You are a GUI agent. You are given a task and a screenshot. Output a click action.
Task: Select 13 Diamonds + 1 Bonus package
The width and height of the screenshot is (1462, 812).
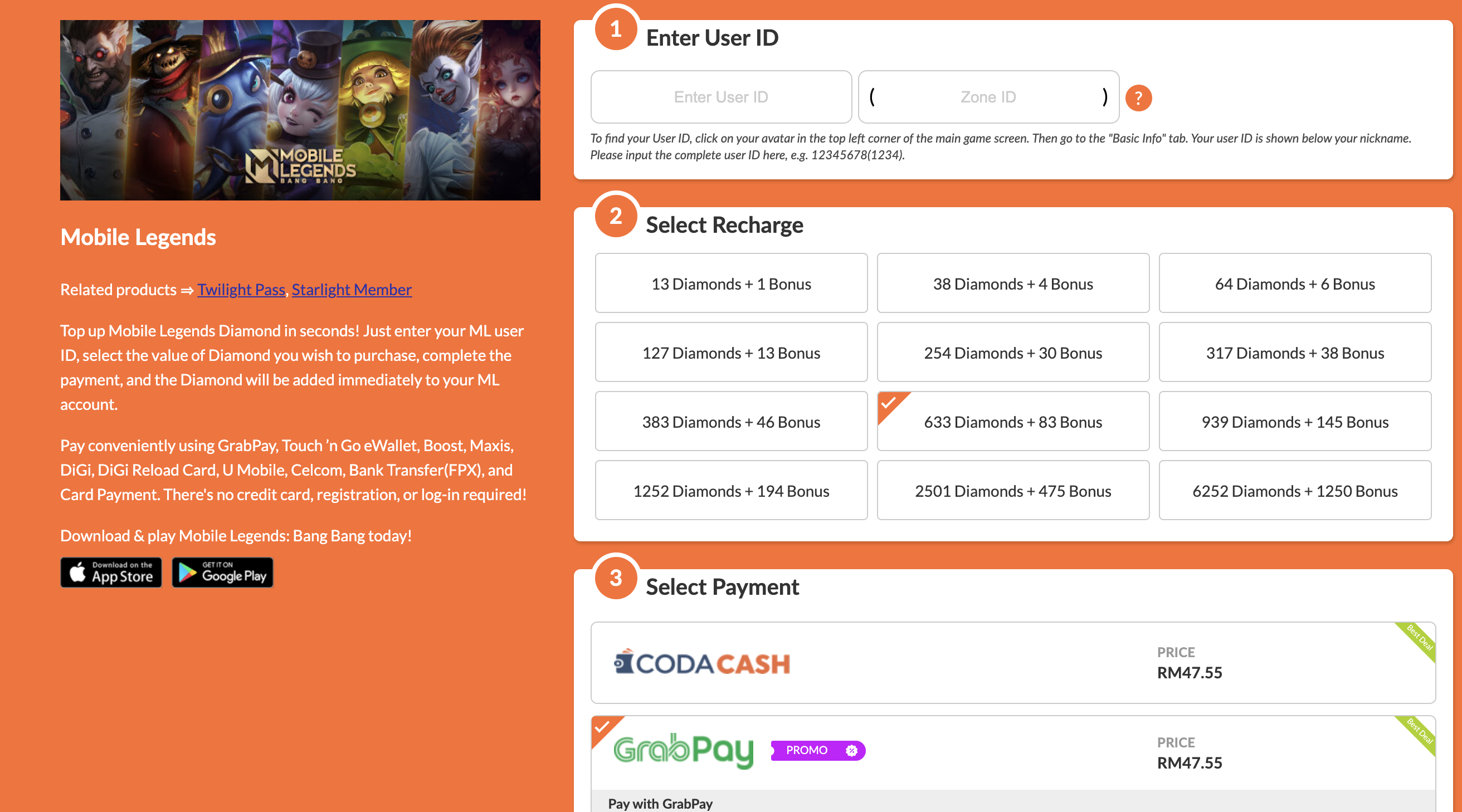[731, 283]
